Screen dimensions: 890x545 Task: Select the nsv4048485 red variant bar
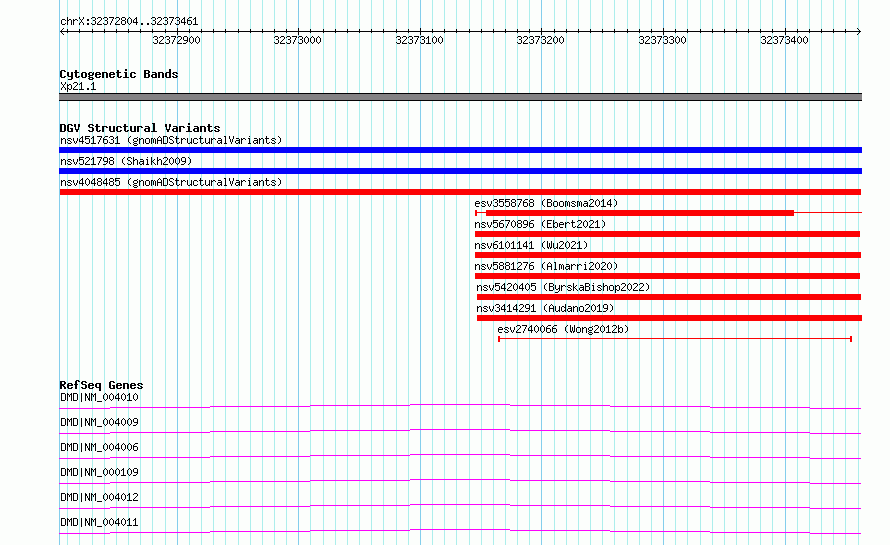coord(460,192)
